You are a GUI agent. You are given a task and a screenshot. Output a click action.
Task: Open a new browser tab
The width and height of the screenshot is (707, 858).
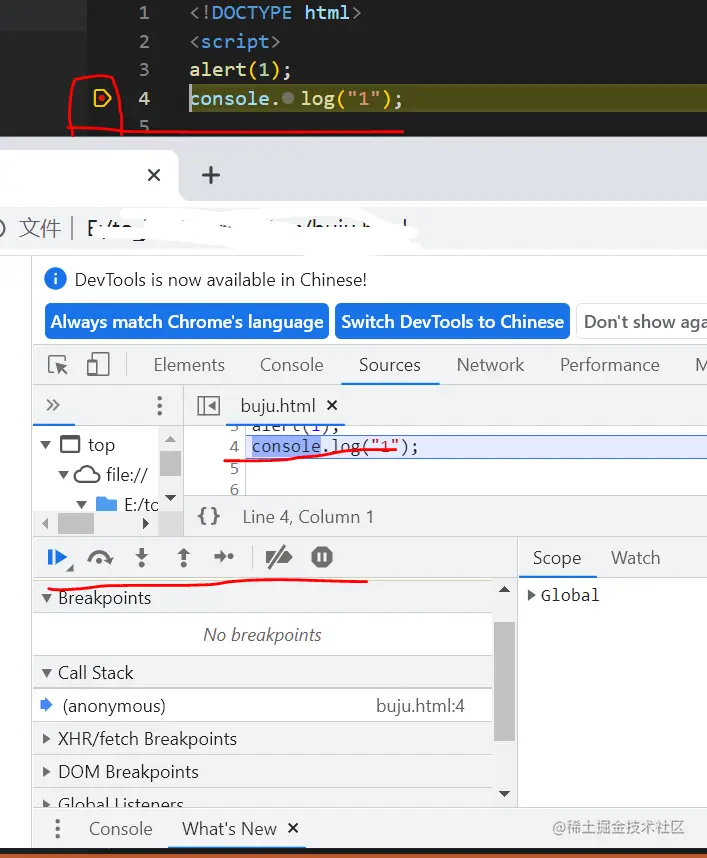click(211, 175)
